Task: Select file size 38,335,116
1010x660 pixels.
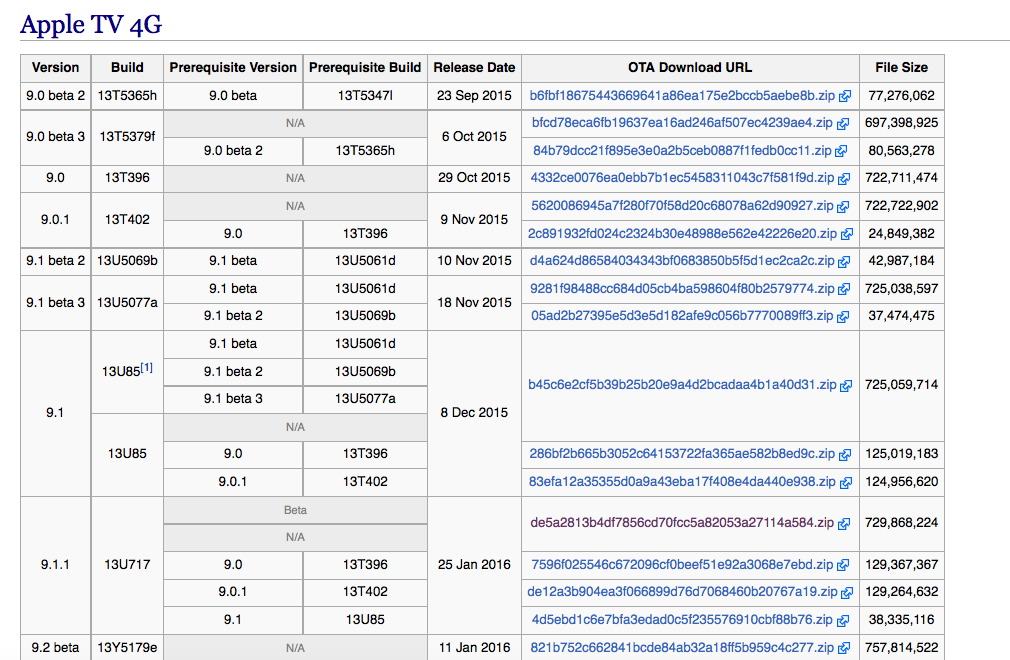Action: (901, 619)
